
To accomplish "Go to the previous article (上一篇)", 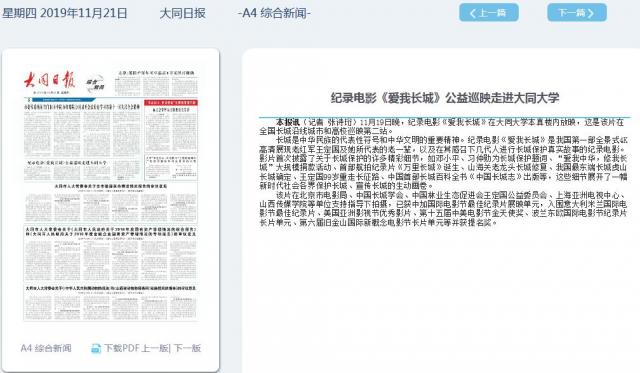I will (x=489, y=13).
